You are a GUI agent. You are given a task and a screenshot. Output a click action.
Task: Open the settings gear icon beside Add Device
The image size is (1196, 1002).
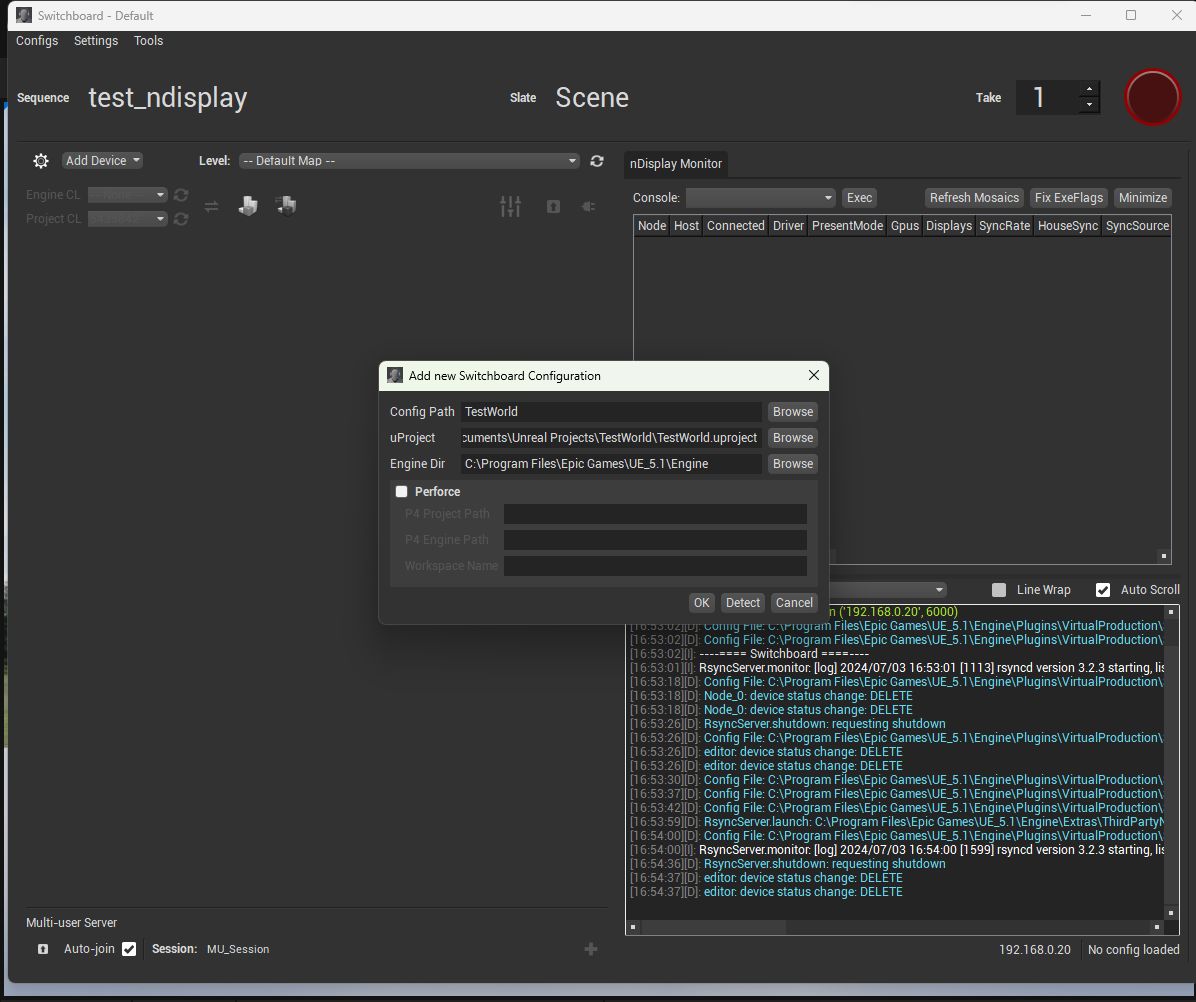click(41, 161)
